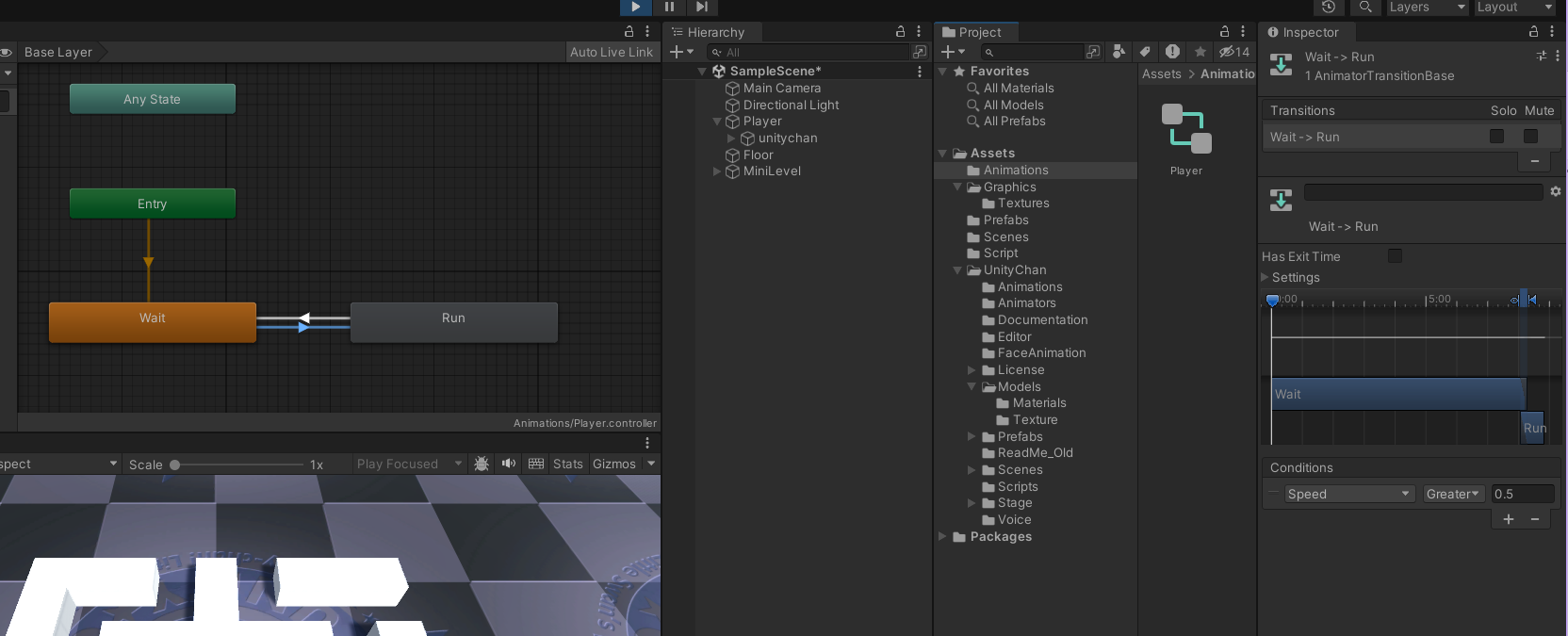The width and height of the screenshot is (1568, 636).
Task: Toggle hidden packages visibility showing 14
Action: [x=1234, y=52]
